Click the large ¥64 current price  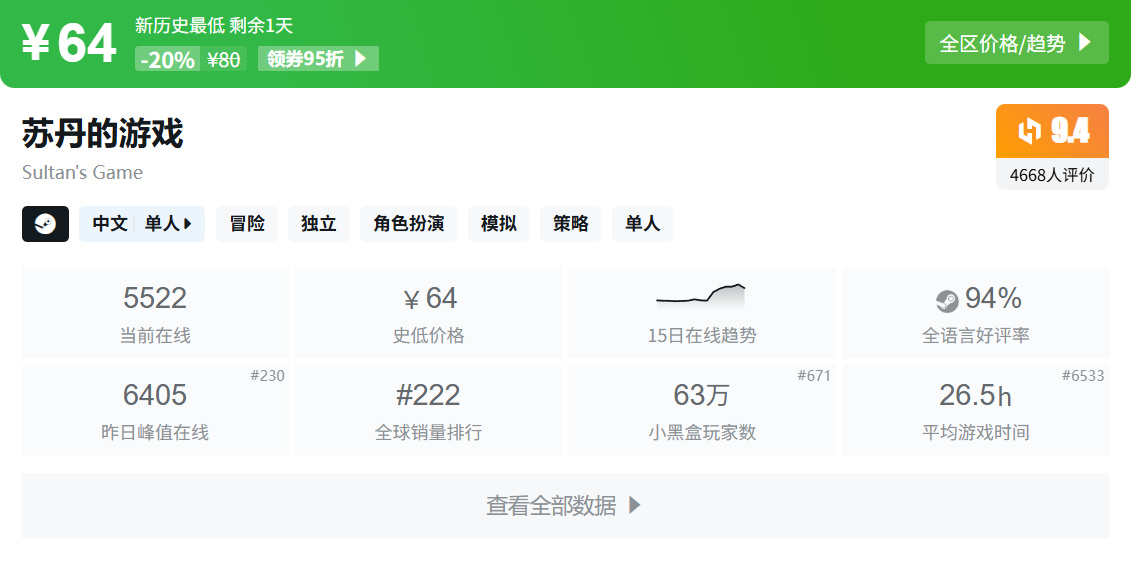(69, 43)
